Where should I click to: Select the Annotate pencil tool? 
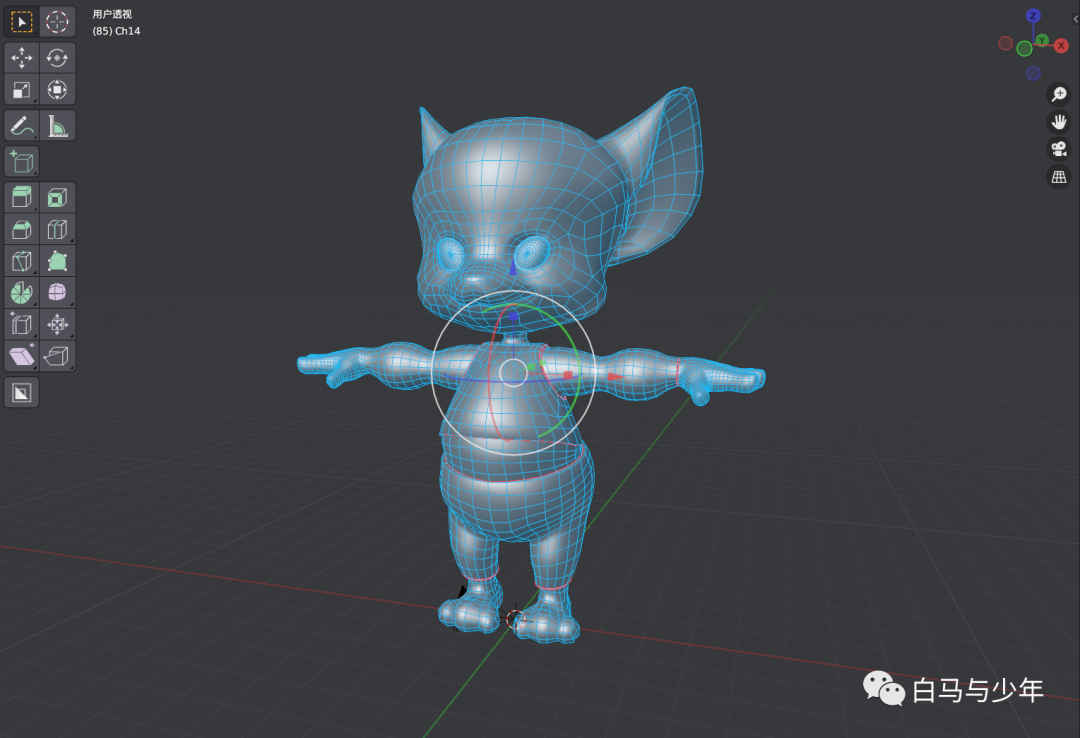pos(21,125)
